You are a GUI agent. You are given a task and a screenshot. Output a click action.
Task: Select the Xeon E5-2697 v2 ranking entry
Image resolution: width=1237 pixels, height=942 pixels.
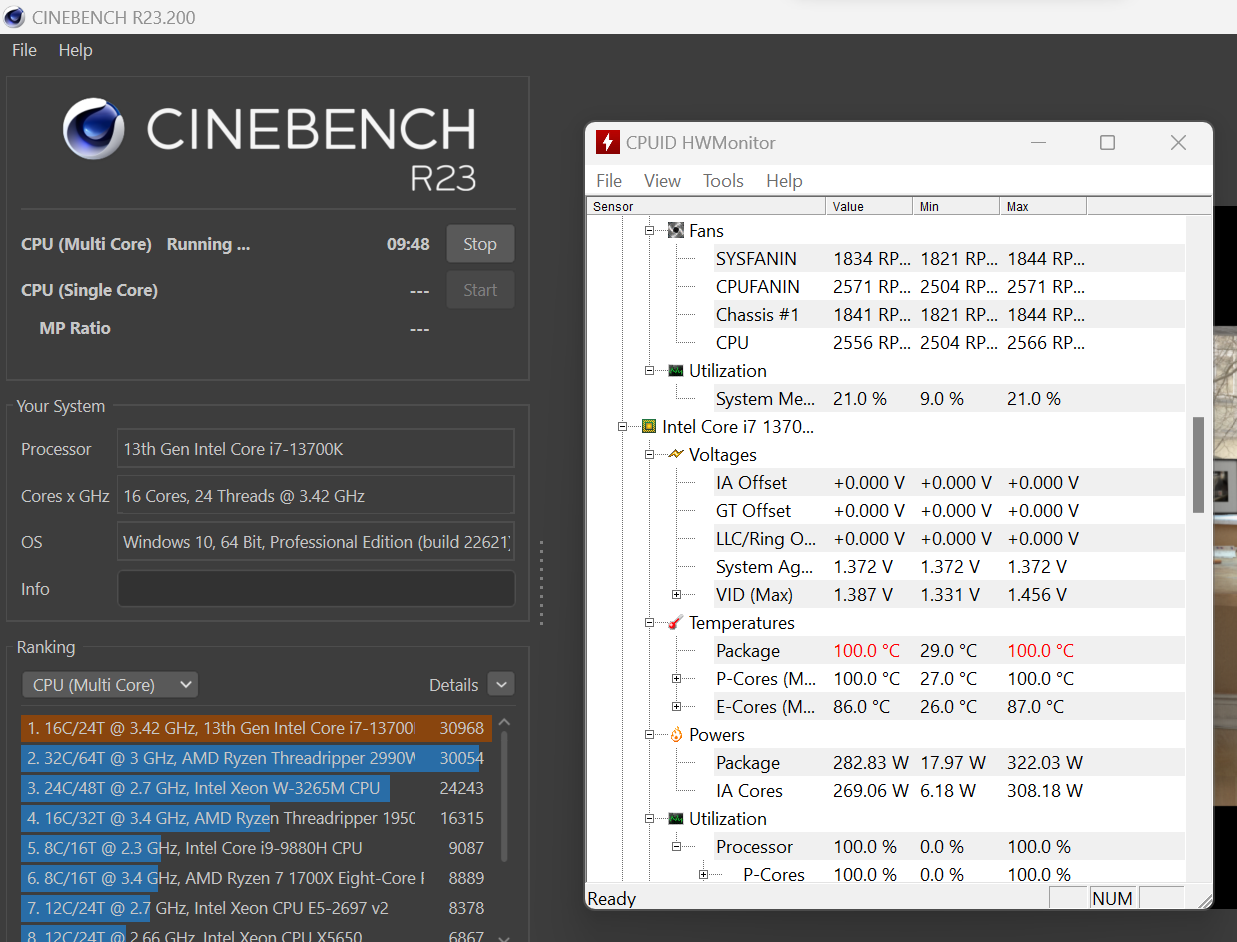[256, 908]
